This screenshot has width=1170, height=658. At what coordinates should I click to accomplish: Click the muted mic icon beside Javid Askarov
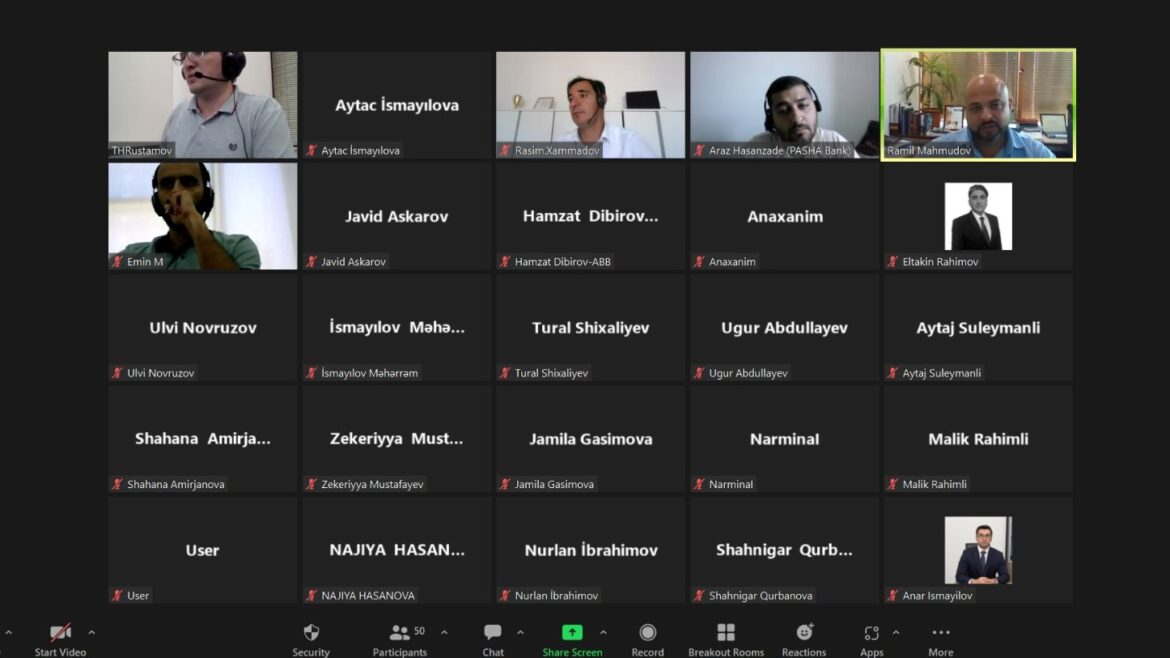click(x=312, y=262)
